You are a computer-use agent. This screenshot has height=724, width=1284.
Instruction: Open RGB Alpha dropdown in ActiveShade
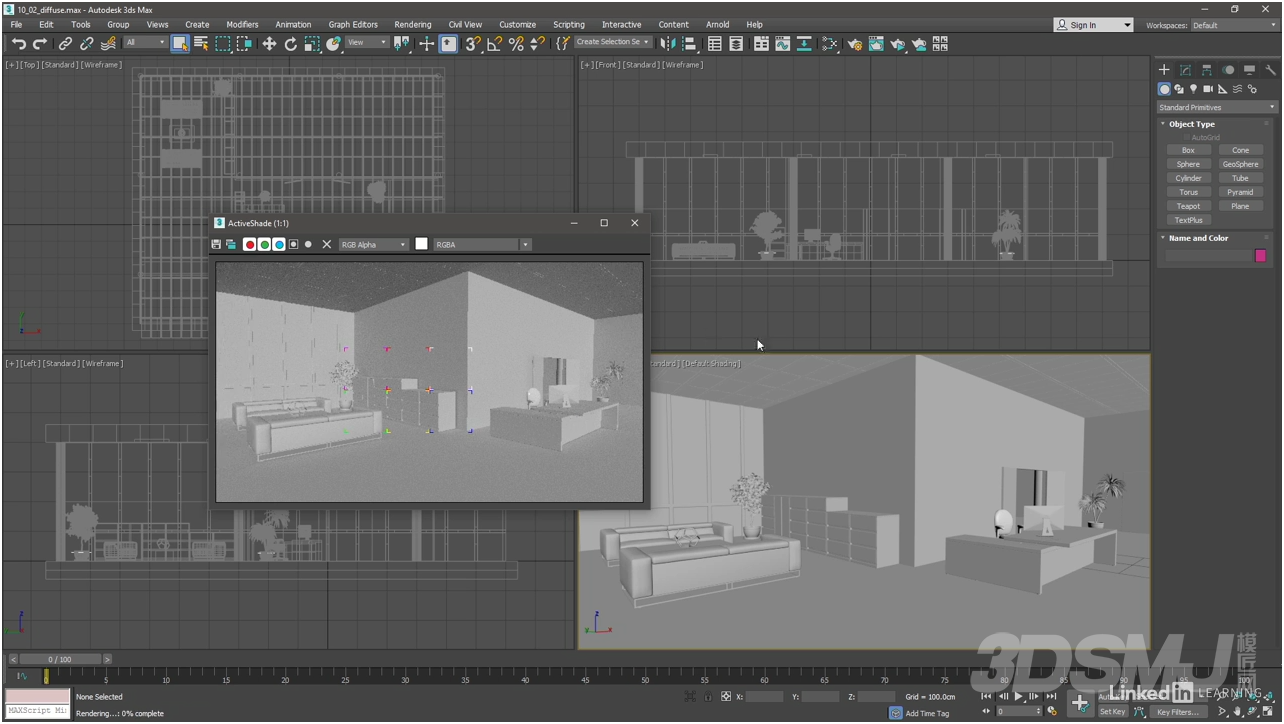[x=374, y=244]
